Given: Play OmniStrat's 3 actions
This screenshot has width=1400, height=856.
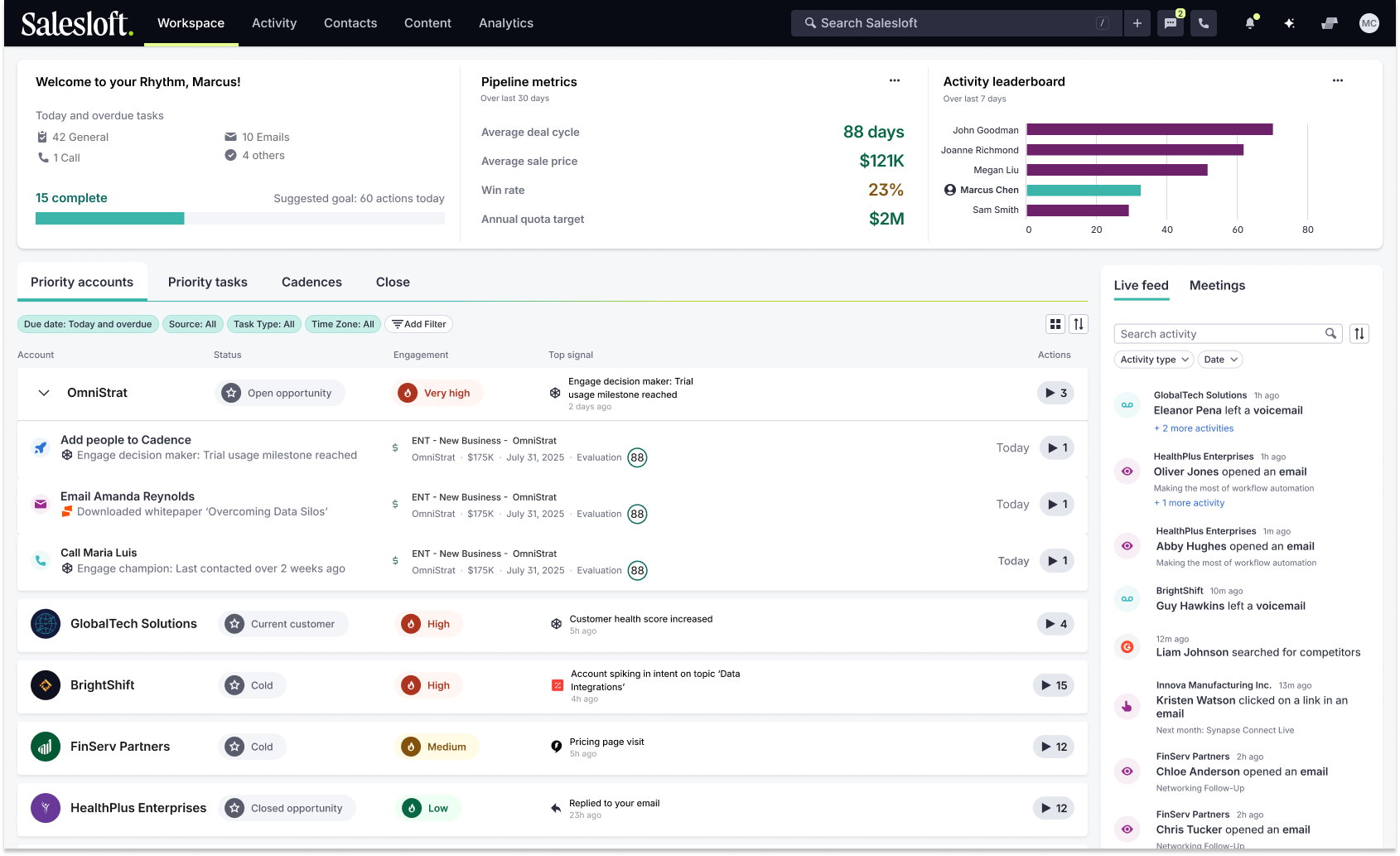Looking at the screenshot, I should tap(1056, 393).
